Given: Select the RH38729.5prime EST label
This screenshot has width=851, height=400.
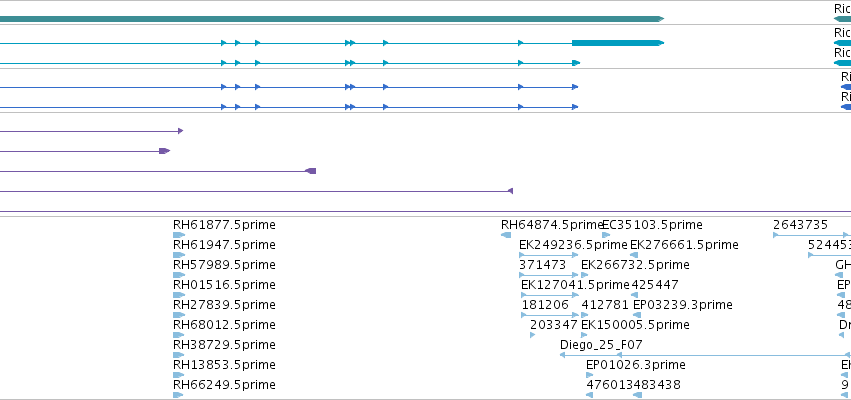Looking at the screenshot, I should point(224,345).
